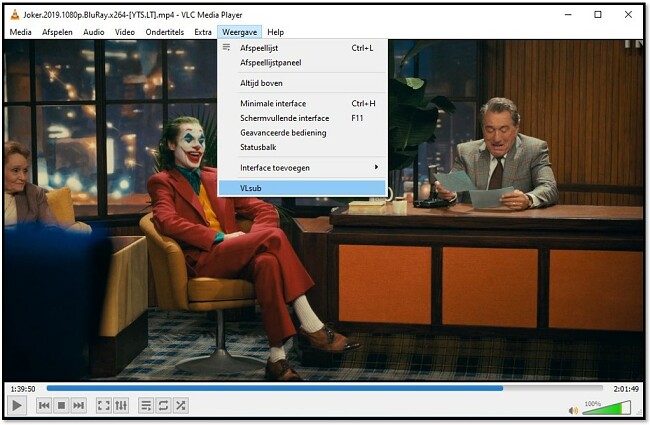Click the VLC cone title icon
This screenshot has height=425, width=650.
[x=15, y=15]
